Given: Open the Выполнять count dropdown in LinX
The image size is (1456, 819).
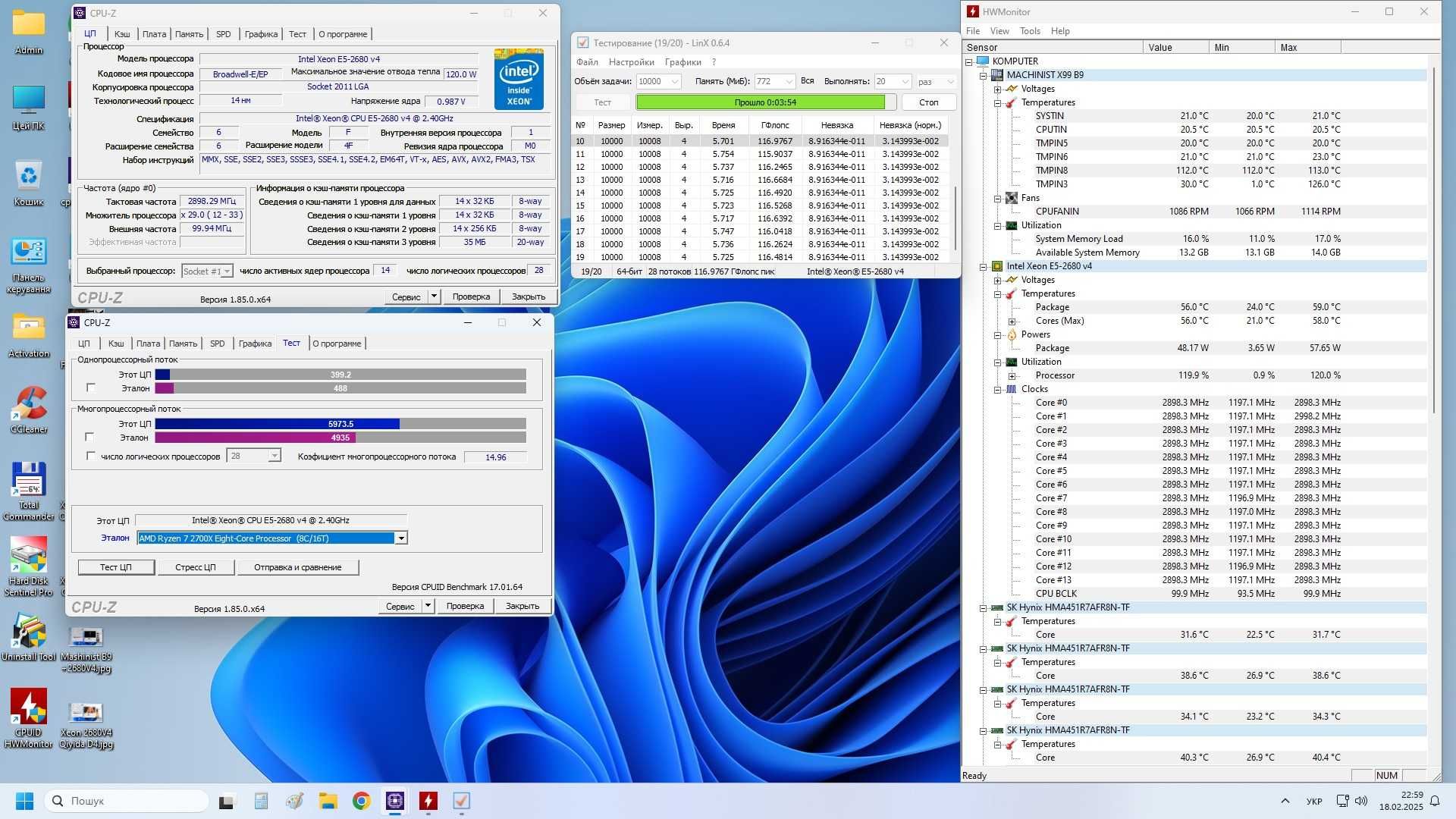Looking at the screenshot, I should [x=905, y=81].
